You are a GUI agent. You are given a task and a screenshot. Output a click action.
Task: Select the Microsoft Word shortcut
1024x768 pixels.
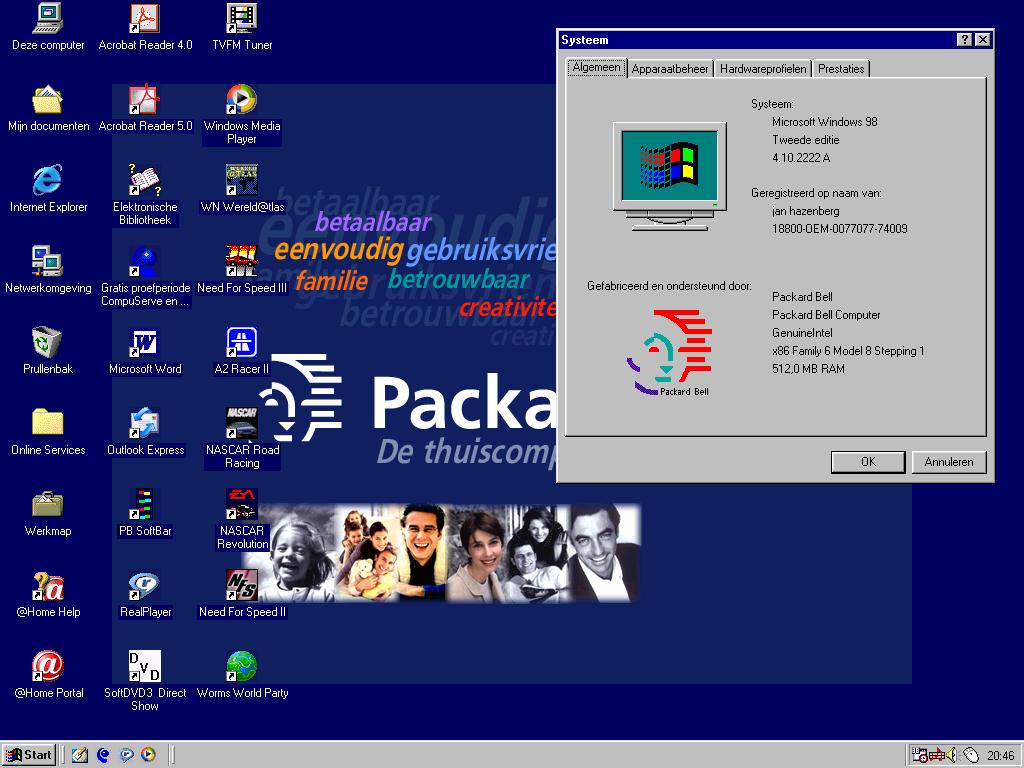(x=145, y=343)
